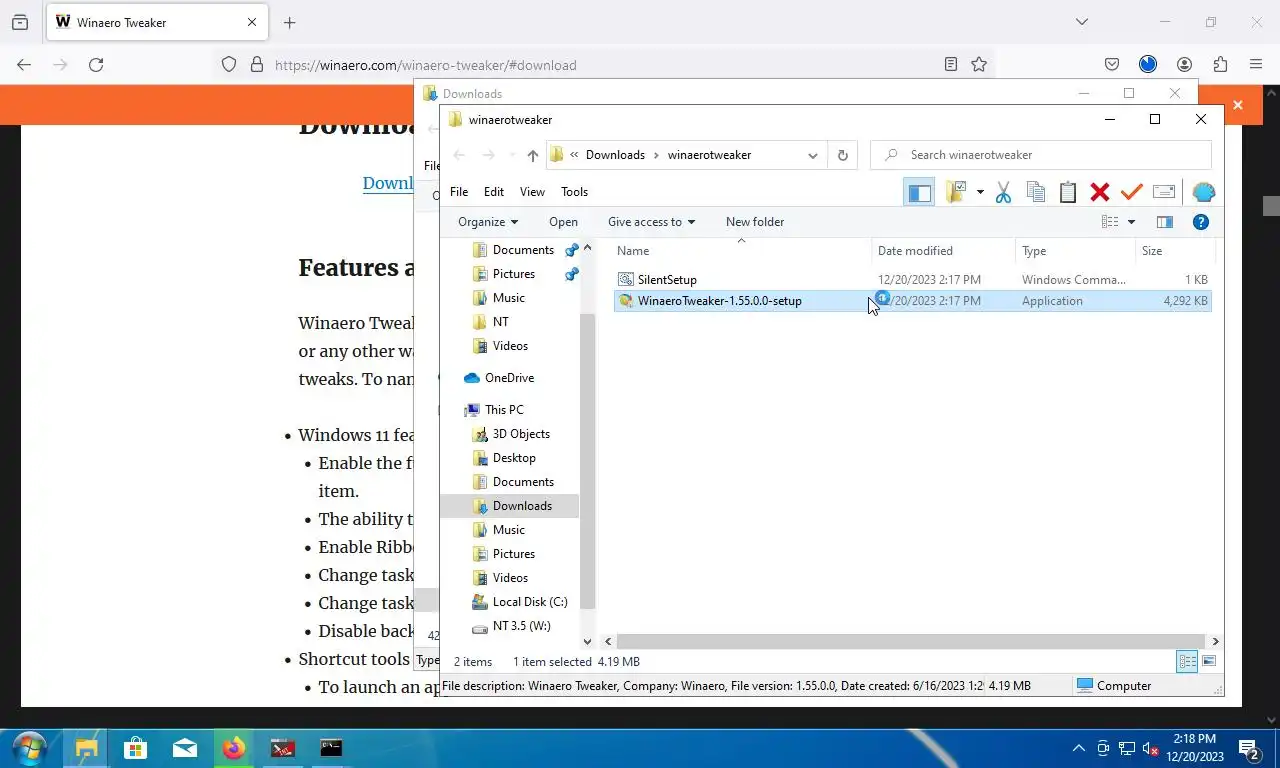1280x768 pixels.
Task: Cut the selected file with scissors icon
Action: 1003,192
